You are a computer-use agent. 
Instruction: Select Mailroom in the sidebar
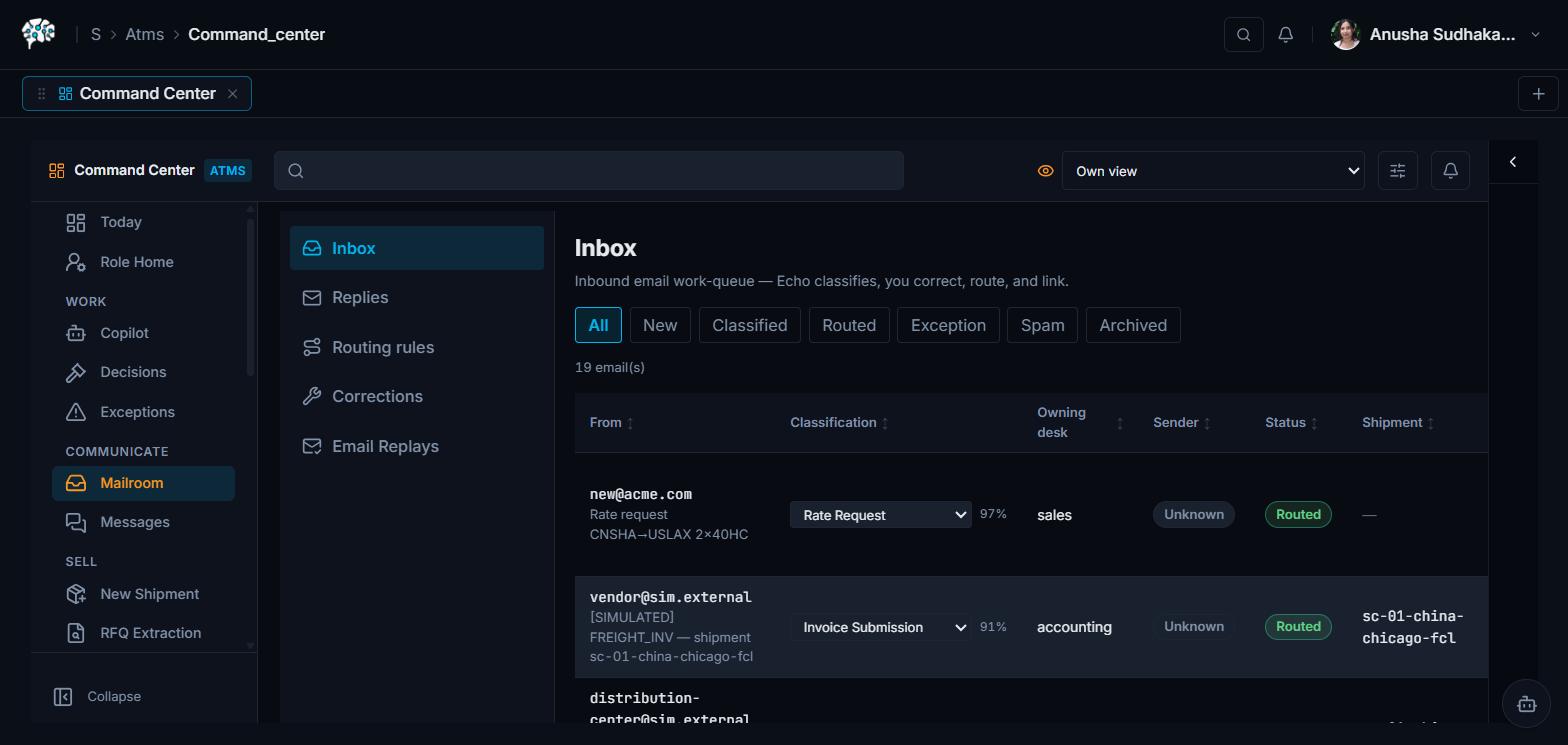(143, 483)
